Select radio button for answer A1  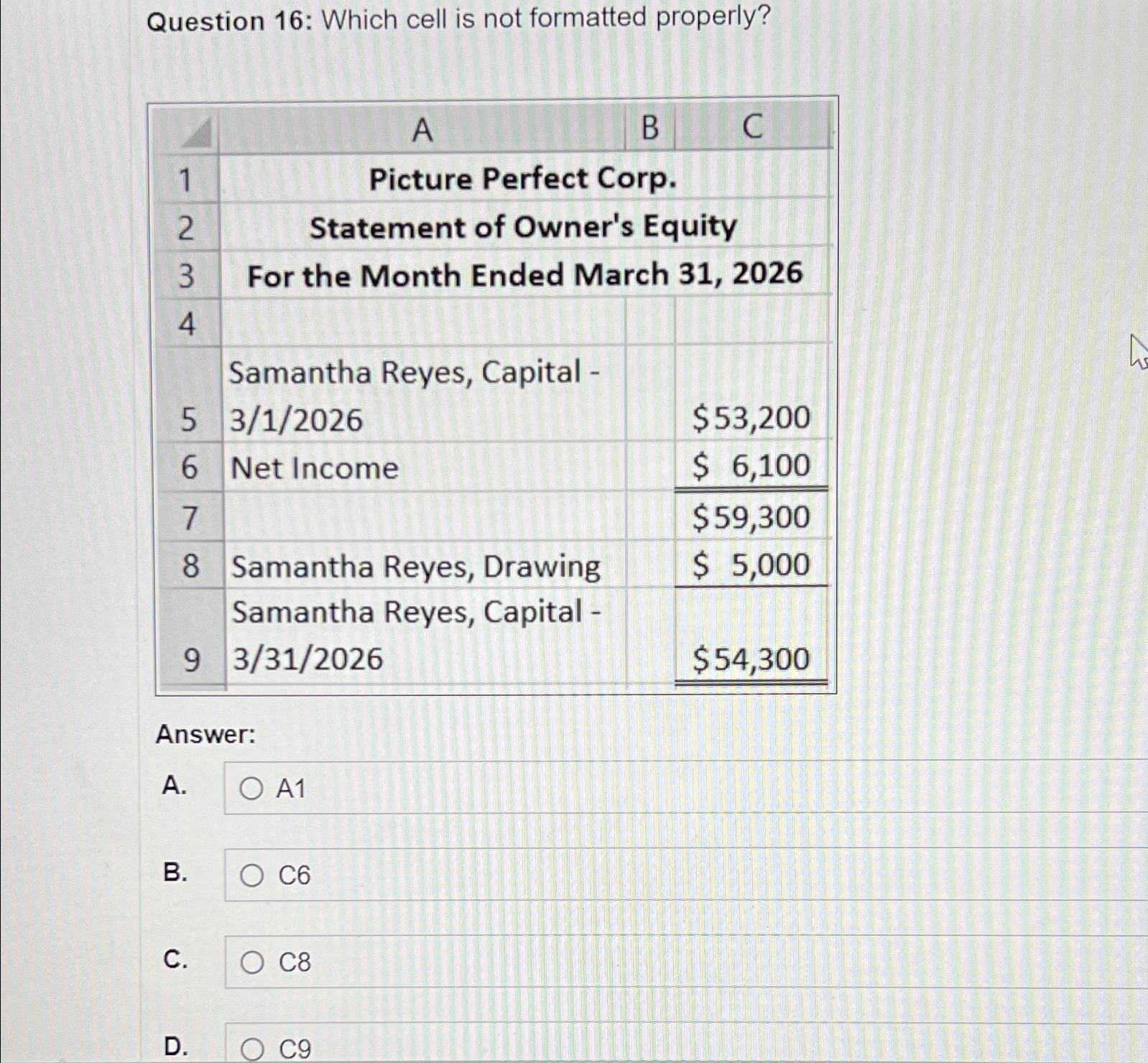251,789
